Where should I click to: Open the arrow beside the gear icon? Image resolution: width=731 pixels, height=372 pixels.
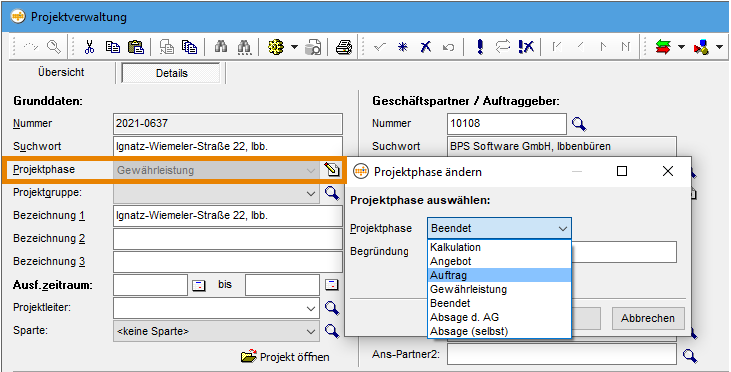pos(294,47)
